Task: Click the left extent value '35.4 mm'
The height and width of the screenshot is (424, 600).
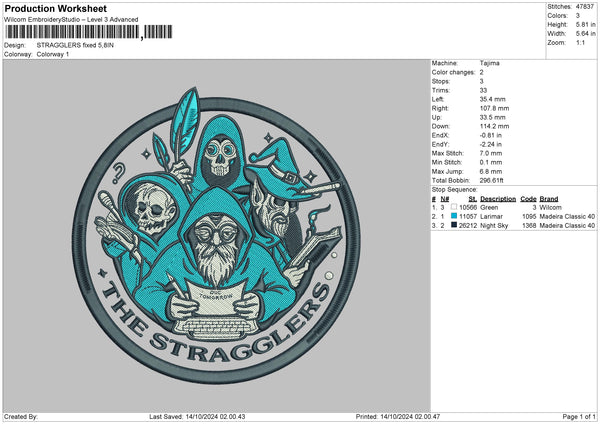Action: click(492, 99)
